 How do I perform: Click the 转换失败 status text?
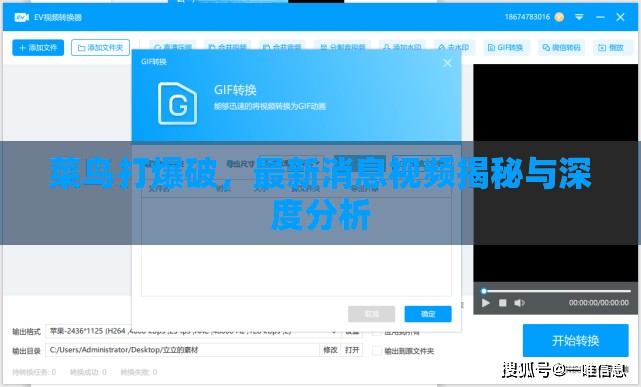point(139,372)
